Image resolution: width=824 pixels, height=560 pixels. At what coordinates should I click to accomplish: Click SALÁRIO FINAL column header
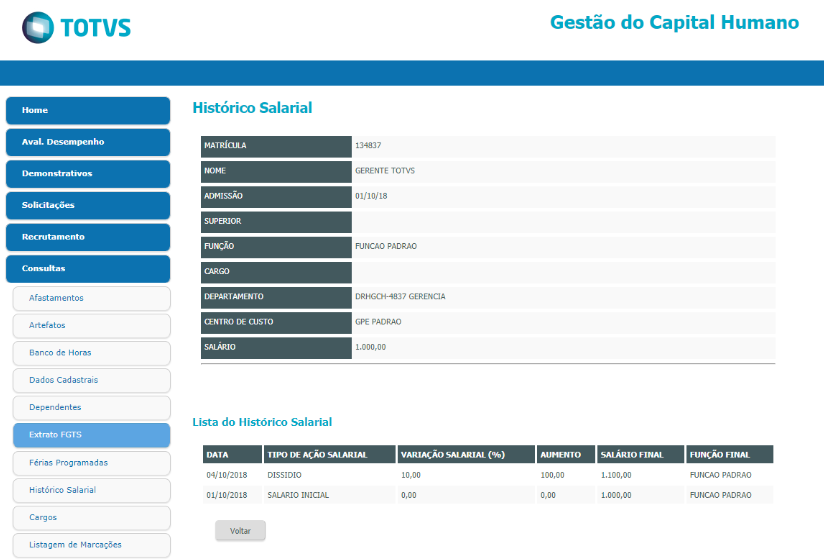pos(641,454)
